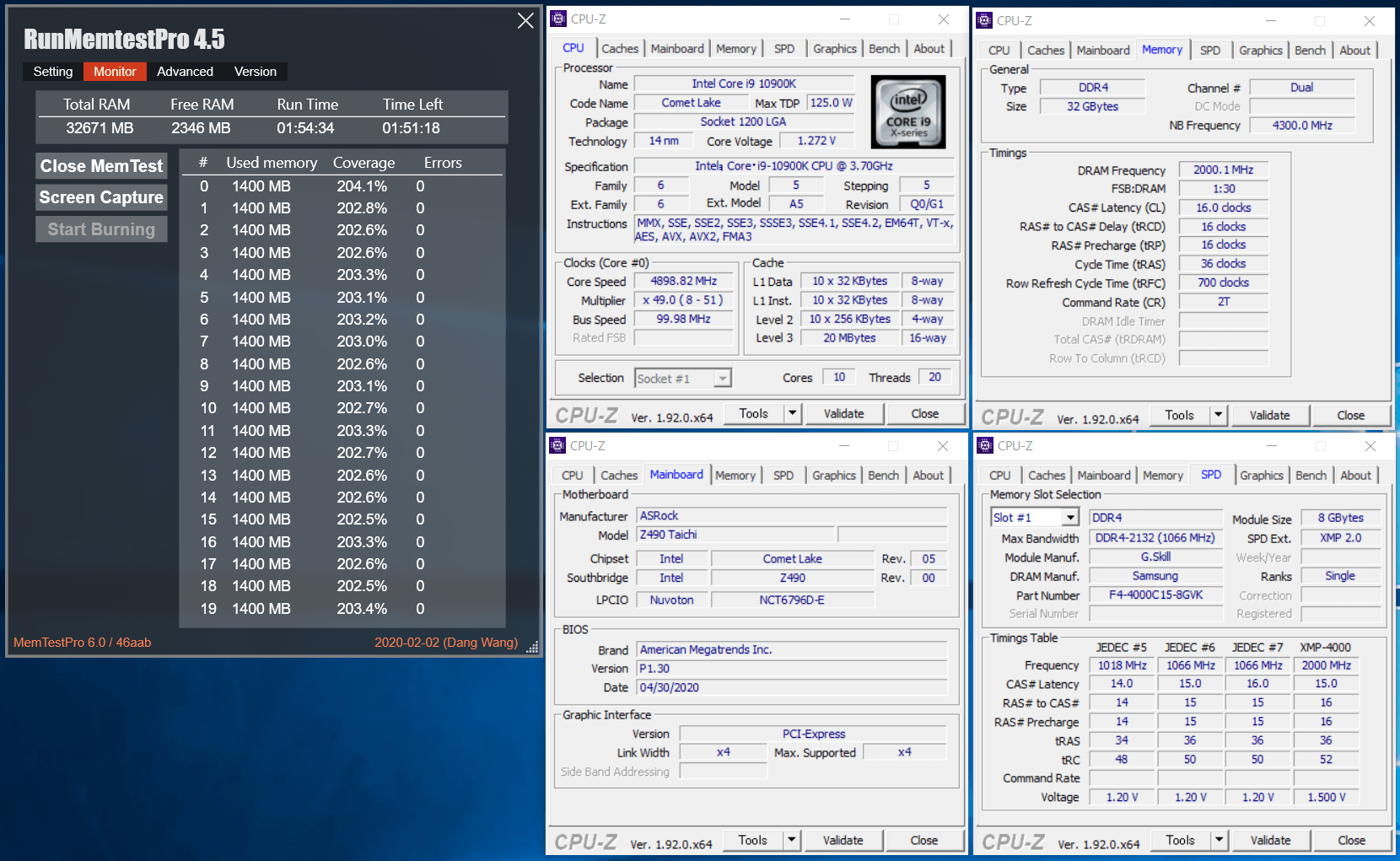
Task: Open About tab in Mainboard CPU-Z window
Action: click(929, 476)
